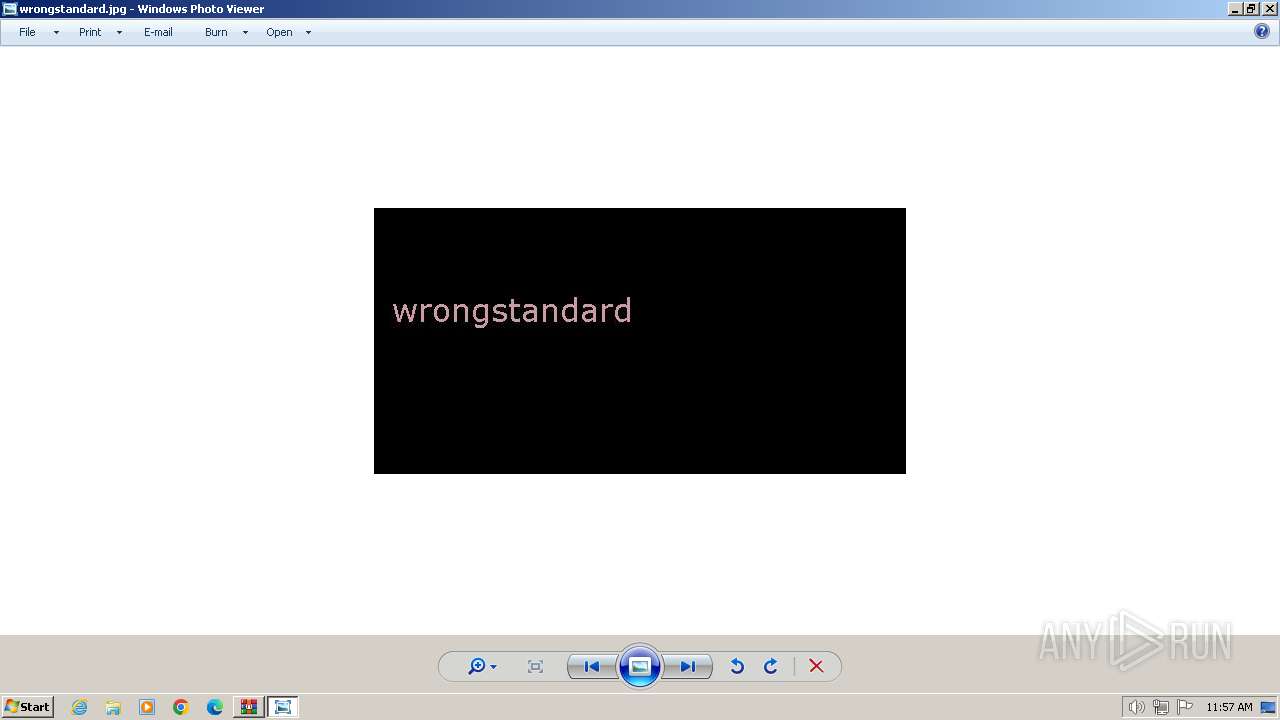Choose E-mail from the toolbar
The height and width of the screenshot is (720, 1280).
point(158,32)
